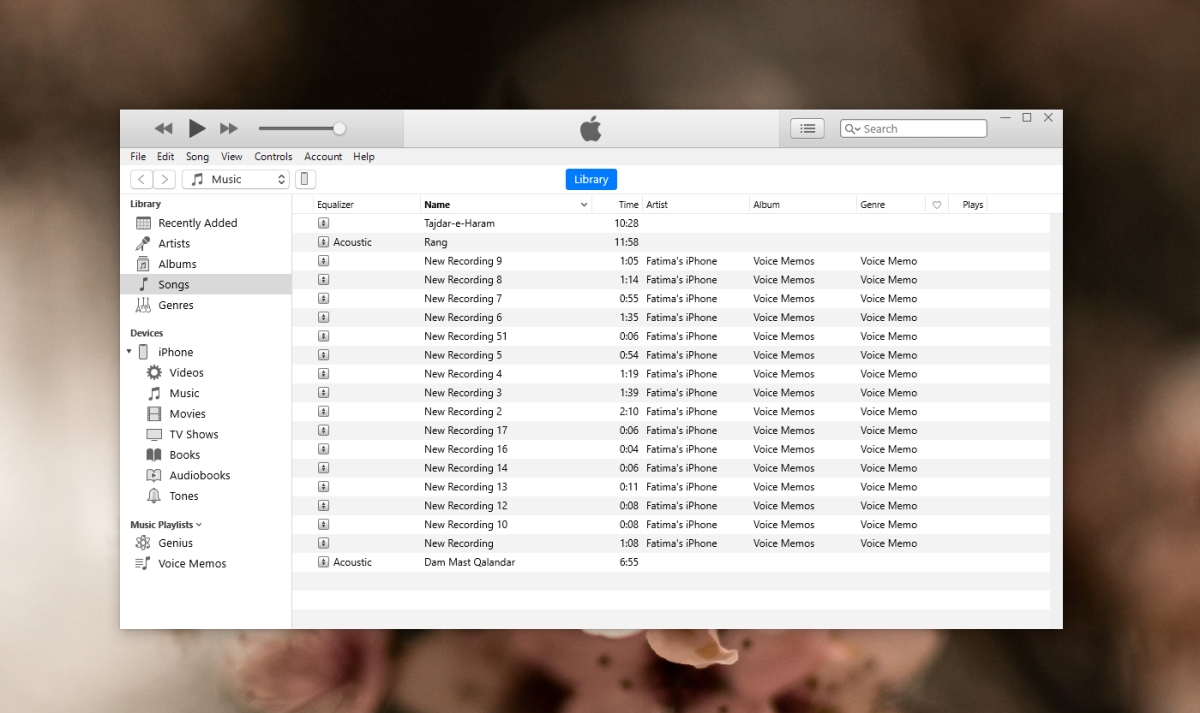Screen dimensions: 1200x713
Task: Toggle playback with the Play button
Action: (x=196, y=128)
